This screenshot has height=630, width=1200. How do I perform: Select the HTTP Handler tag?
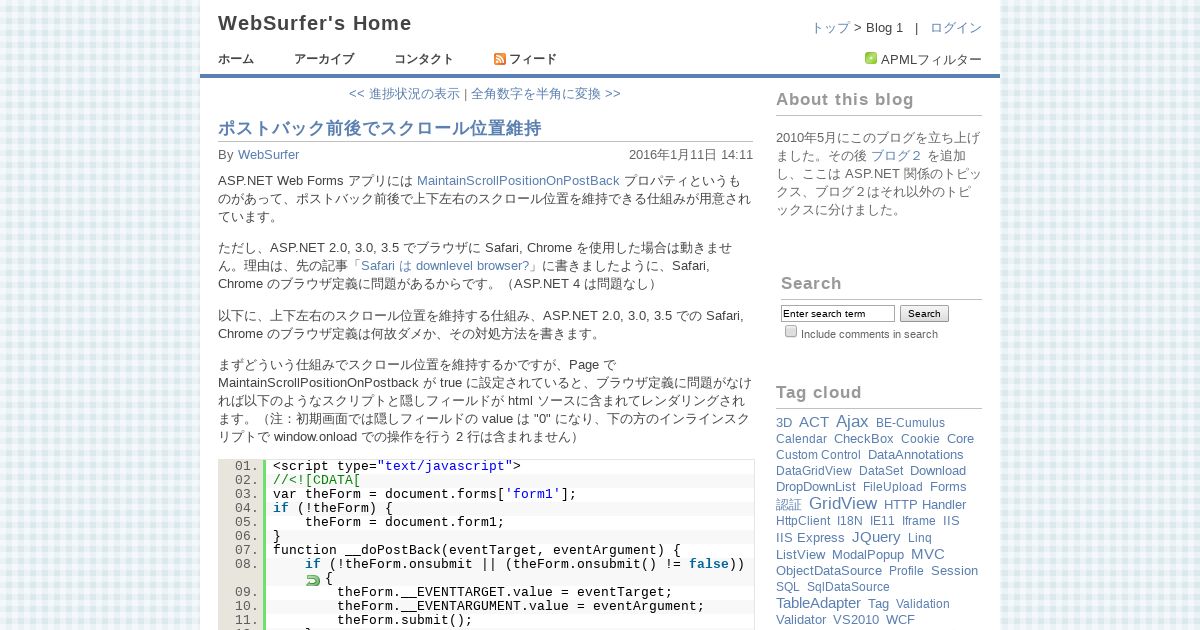point(925,505)
